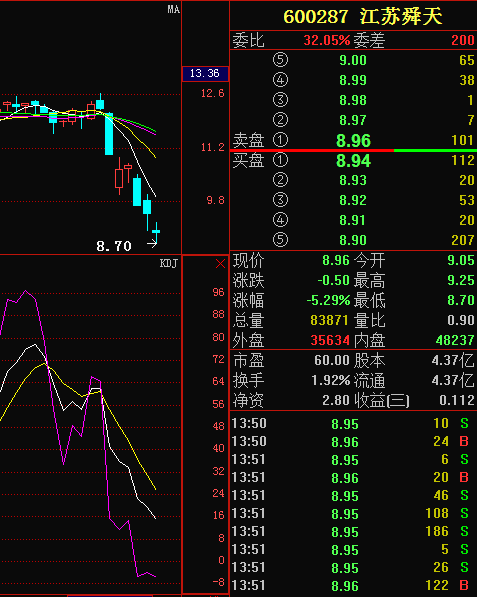Click the 外盘 value 35634

coord(330,340)
